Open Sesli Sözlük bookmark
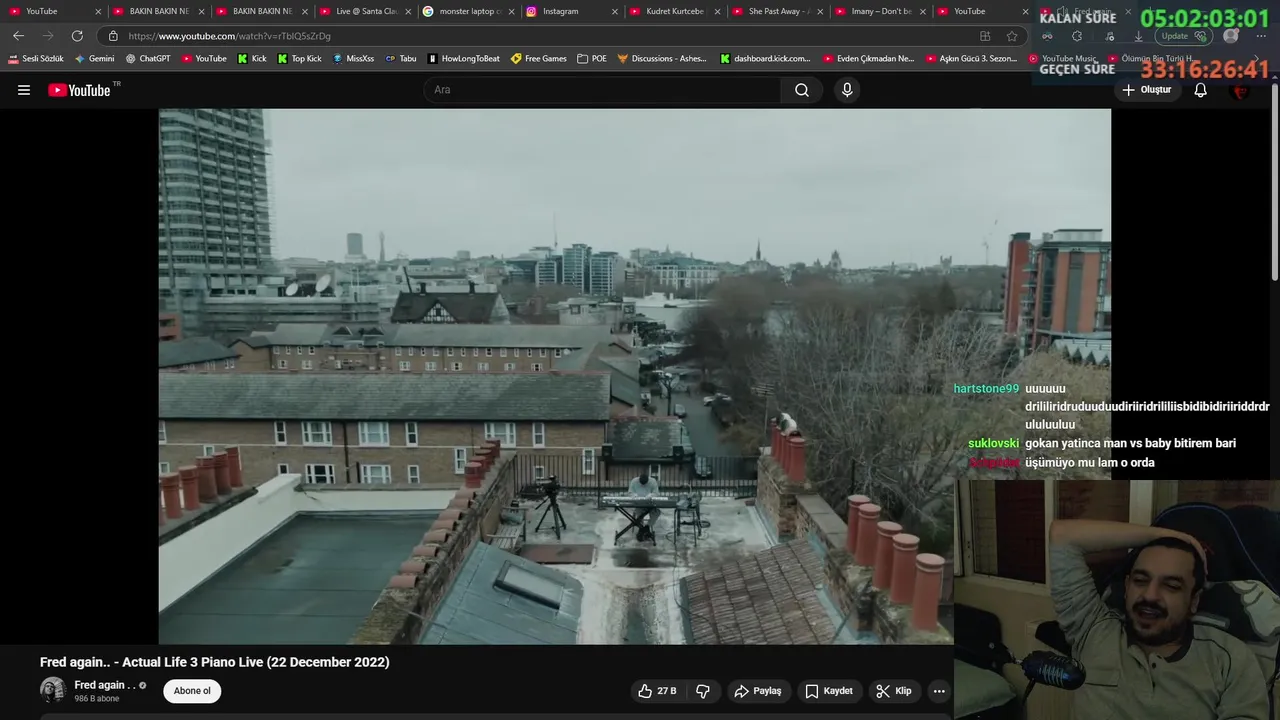 coord(36,59)
